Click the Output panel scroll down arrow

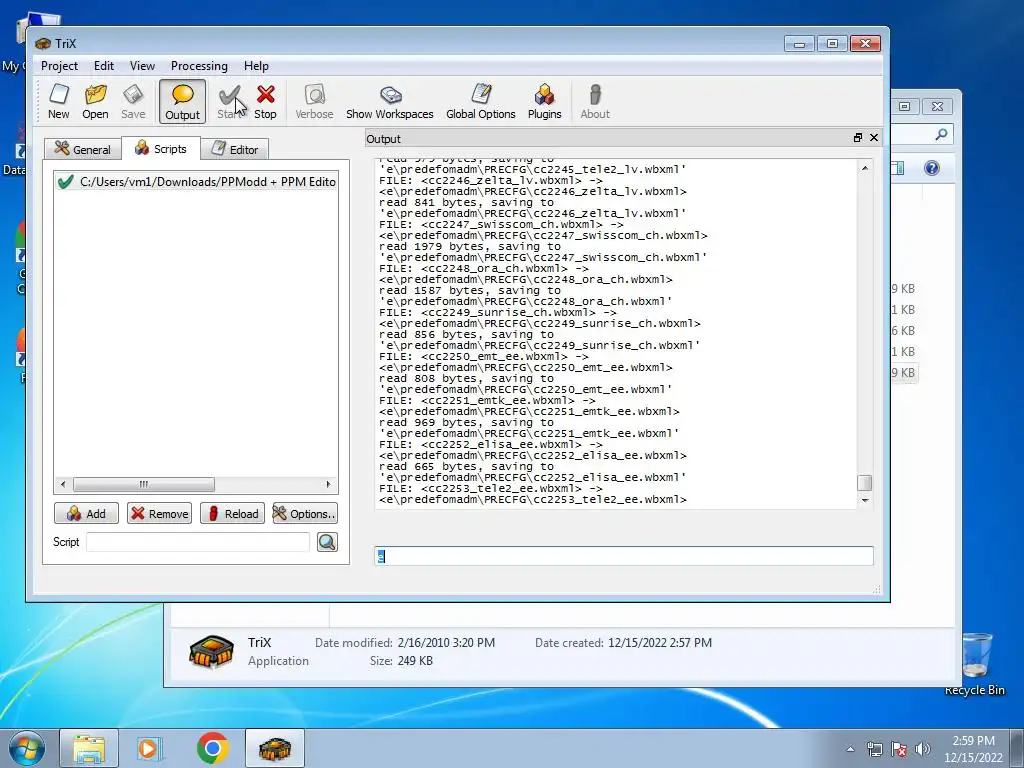pos(865,500)
